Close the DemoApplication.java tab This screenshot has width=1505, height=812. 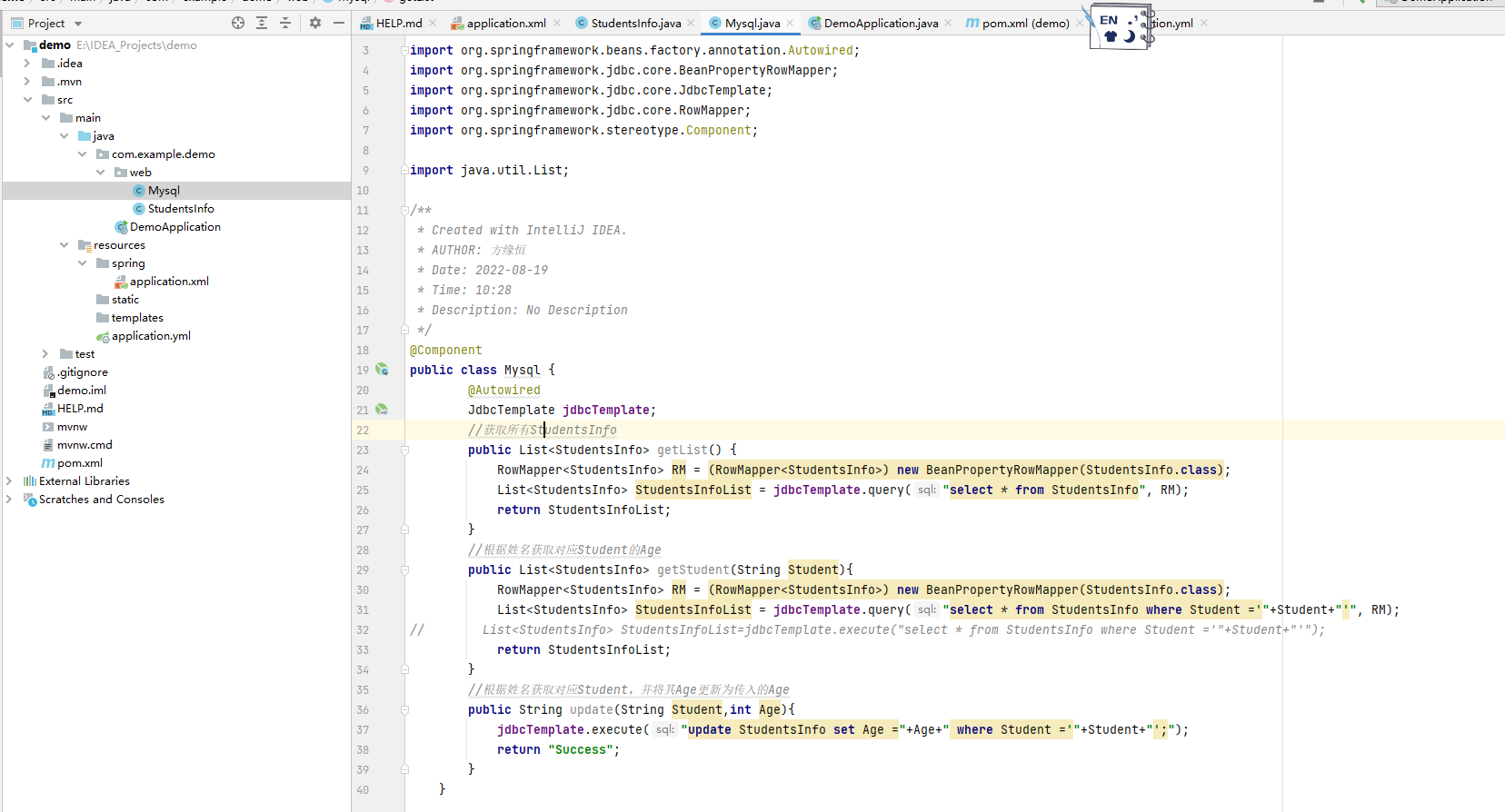click(948, 23)
